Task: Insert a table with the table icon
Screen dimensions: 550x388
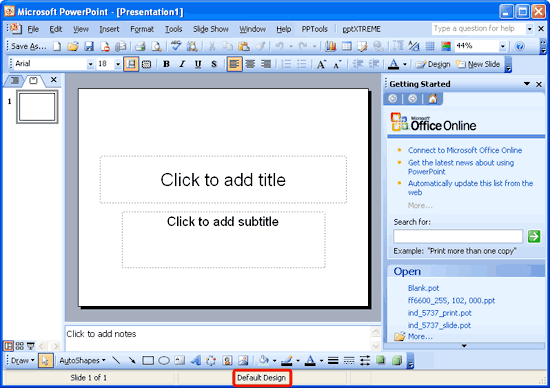Action: coord(347,46)
